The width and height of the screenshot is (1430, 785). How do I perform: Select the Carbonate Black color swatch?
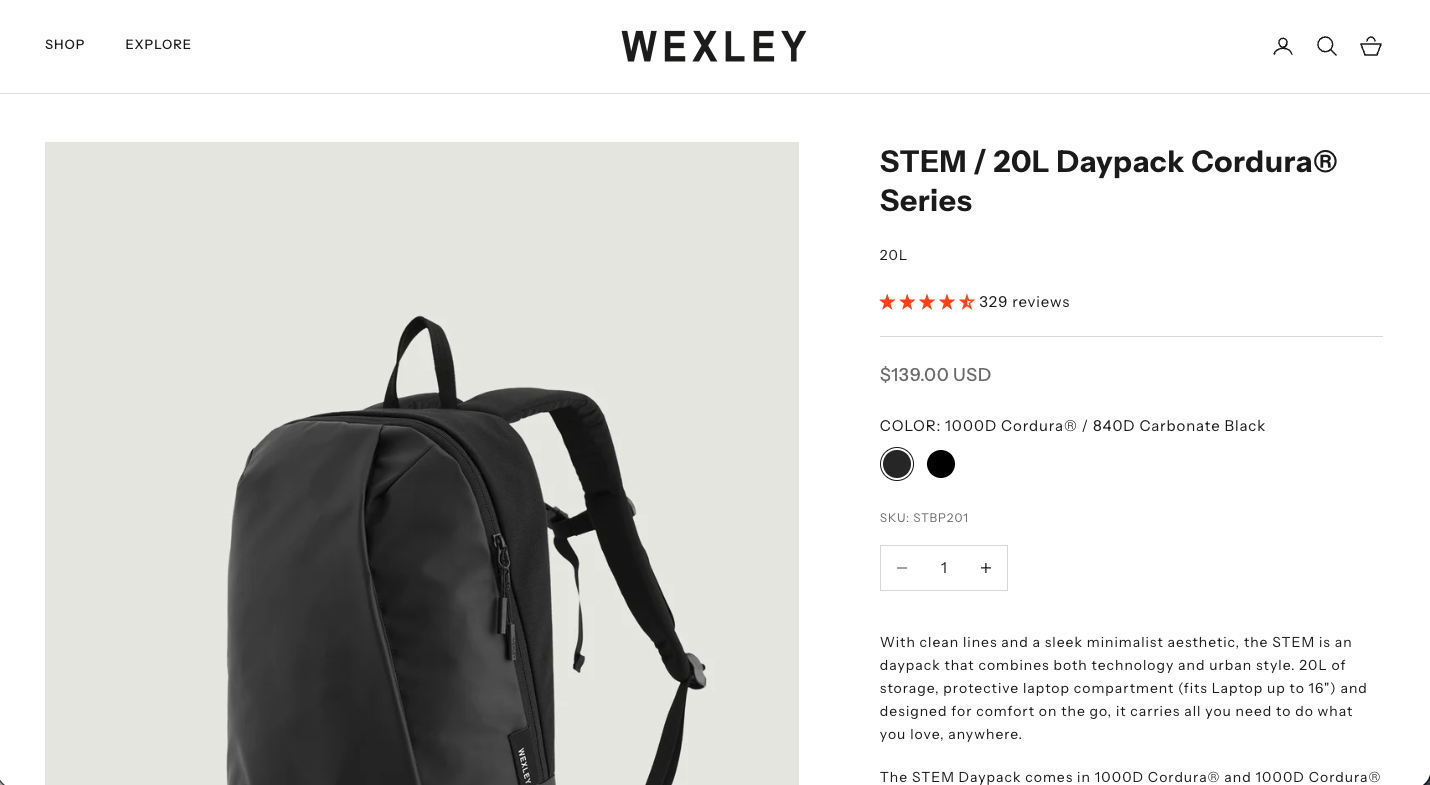click(x=897, y=464)
